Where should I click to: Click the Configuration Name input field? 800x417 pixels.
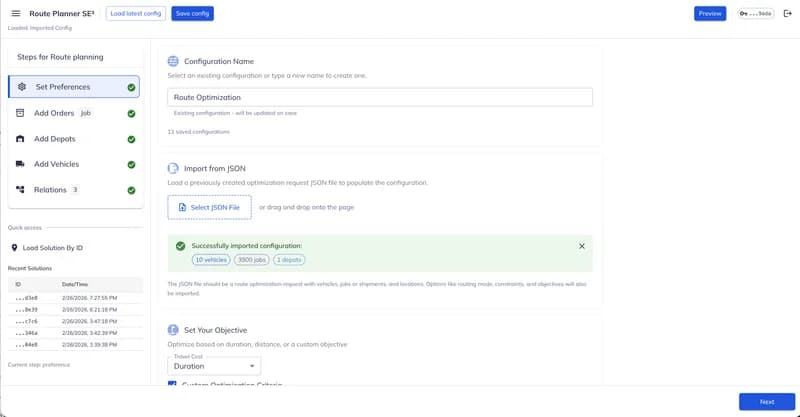(380, 98)
